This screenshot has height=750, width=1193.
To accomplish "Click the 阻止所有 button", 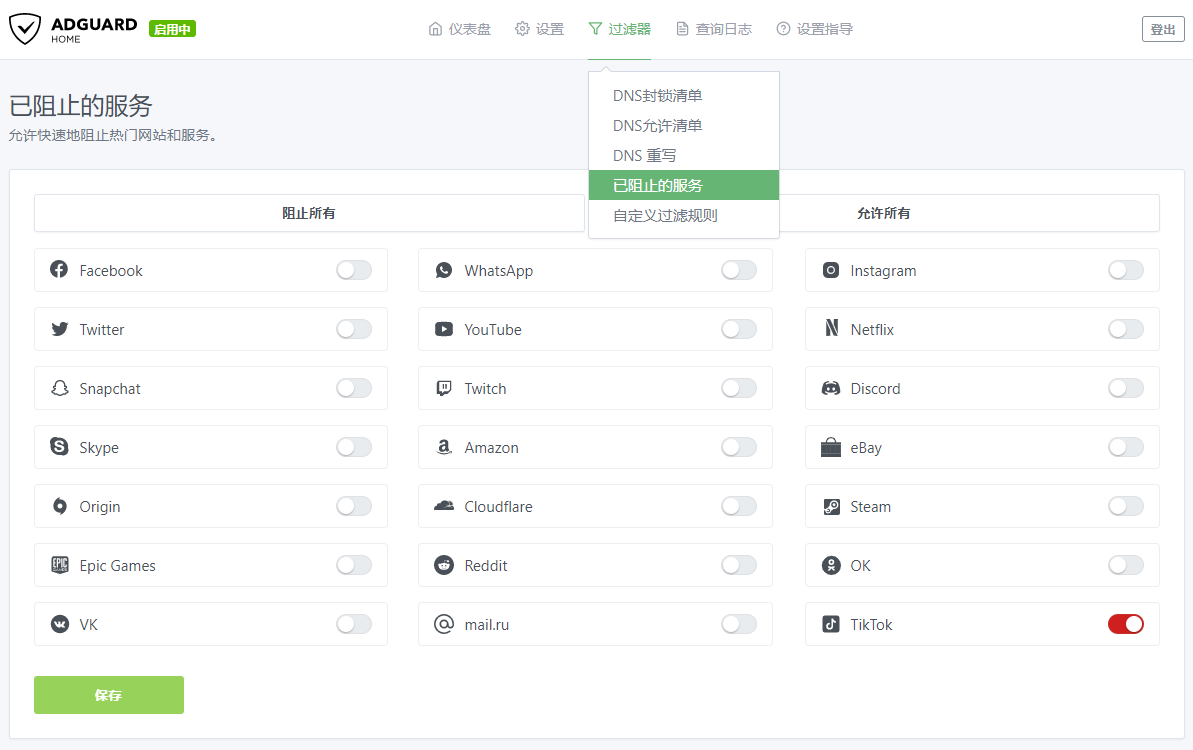I will [308, 213].
